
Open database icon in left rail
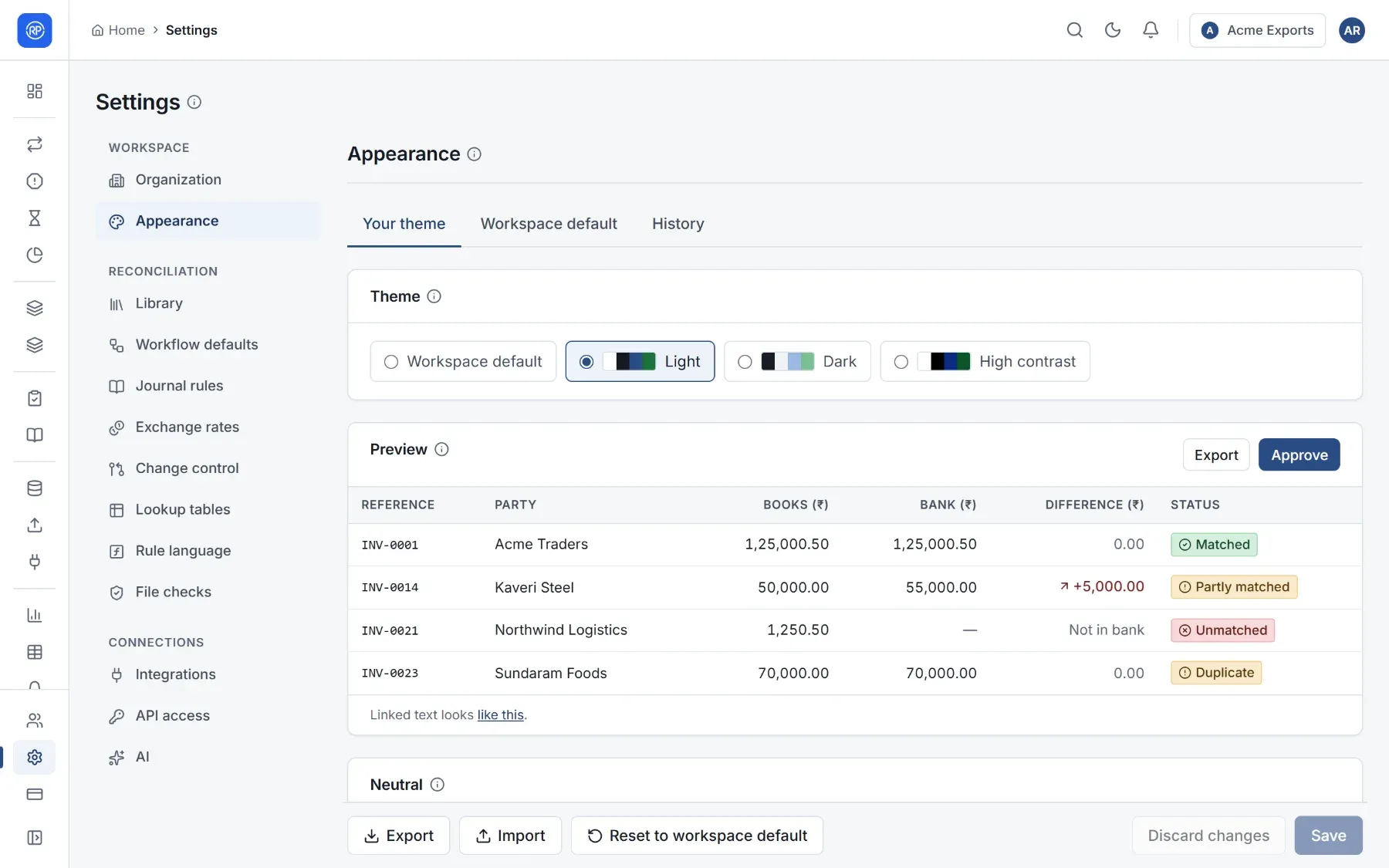tap(35, 488)
